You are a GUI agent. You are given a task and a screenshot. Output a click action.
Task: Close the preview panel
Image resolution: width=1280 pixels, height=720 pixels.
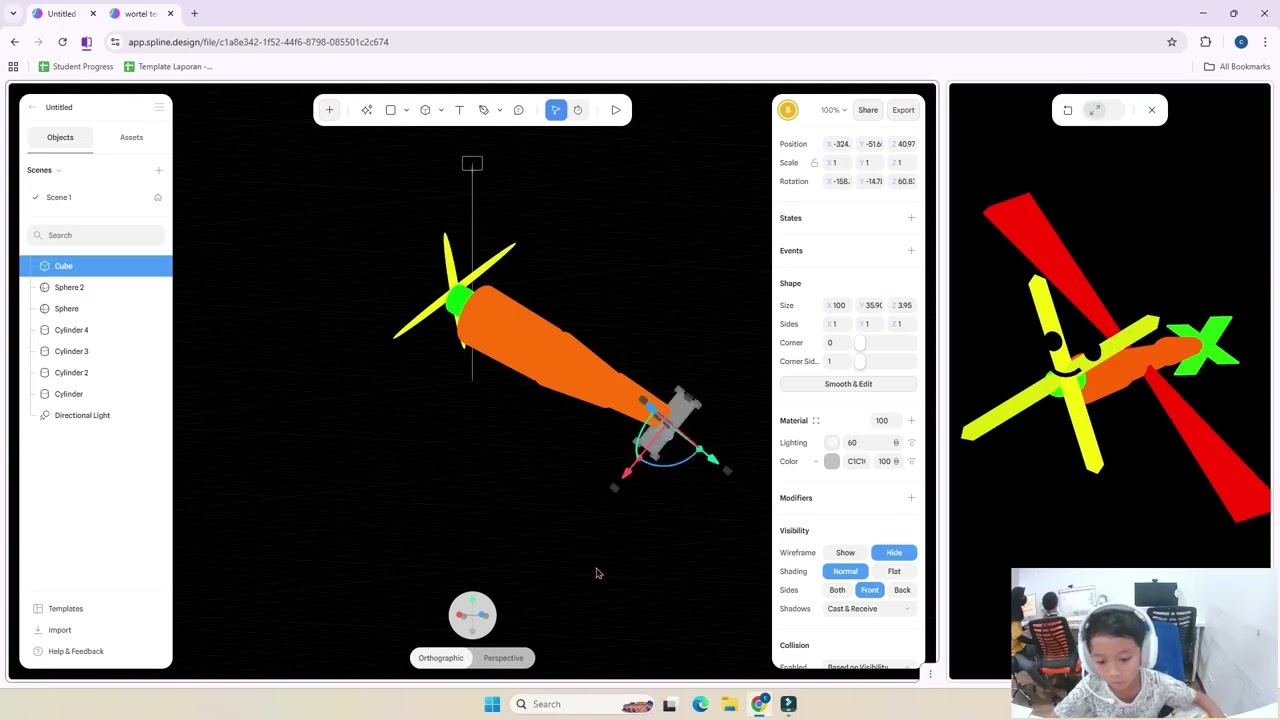1151,110
